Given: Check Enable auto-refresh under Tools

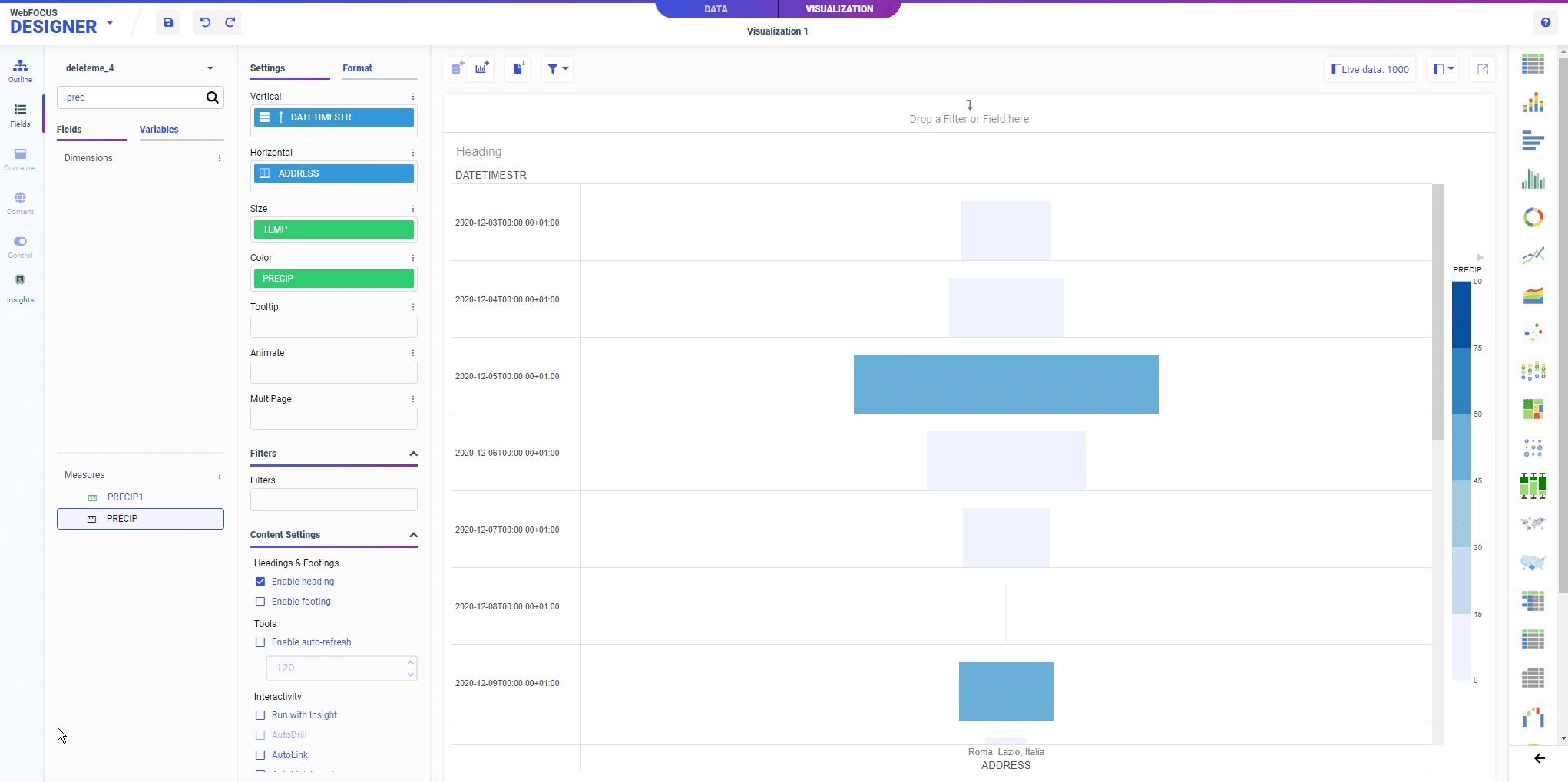Looking at the screenshot, I should pyautogui.click(x=260, y=642).
